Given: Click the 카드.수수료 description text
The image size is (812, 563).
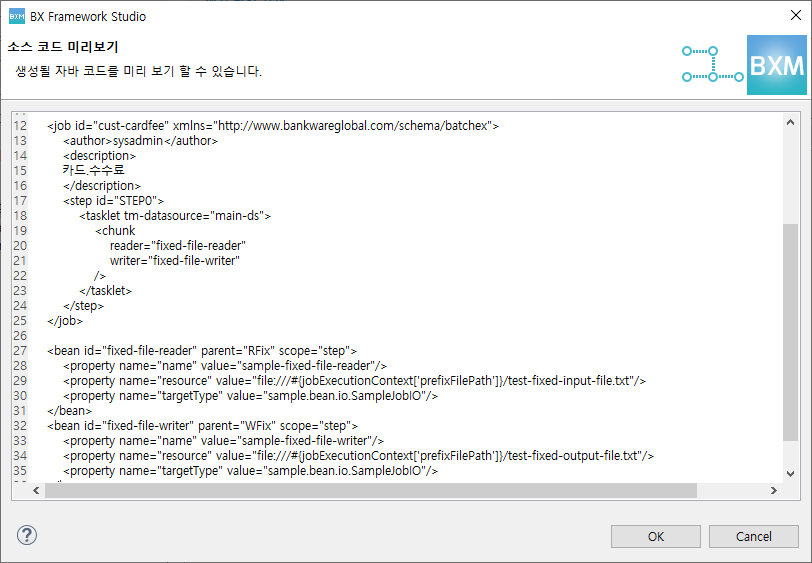Looking at the screenshot, I should click(94, 171).
